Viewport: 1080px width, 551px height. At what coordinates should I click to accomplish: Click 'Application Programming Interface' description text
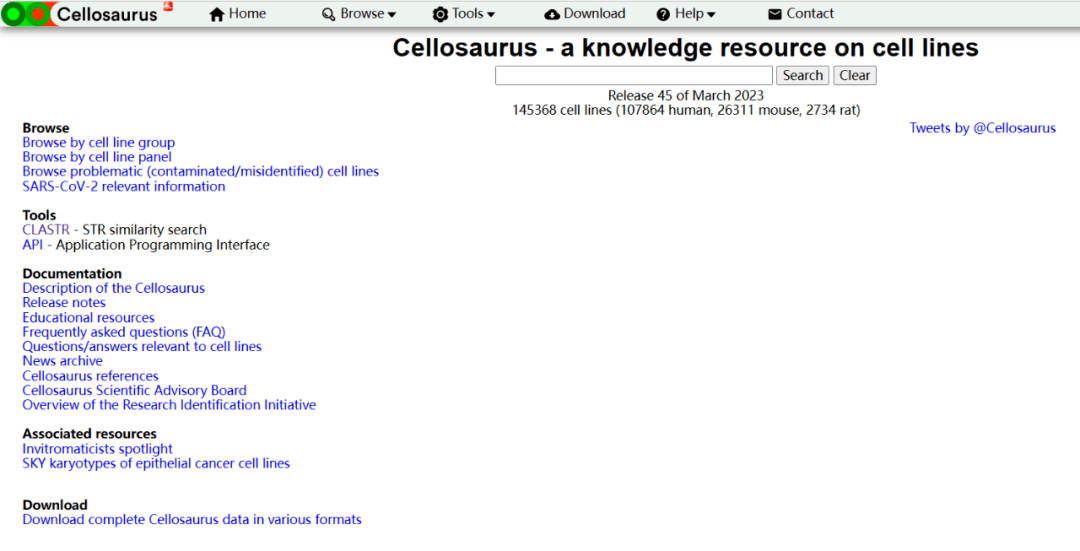click(x=163, y=245)
